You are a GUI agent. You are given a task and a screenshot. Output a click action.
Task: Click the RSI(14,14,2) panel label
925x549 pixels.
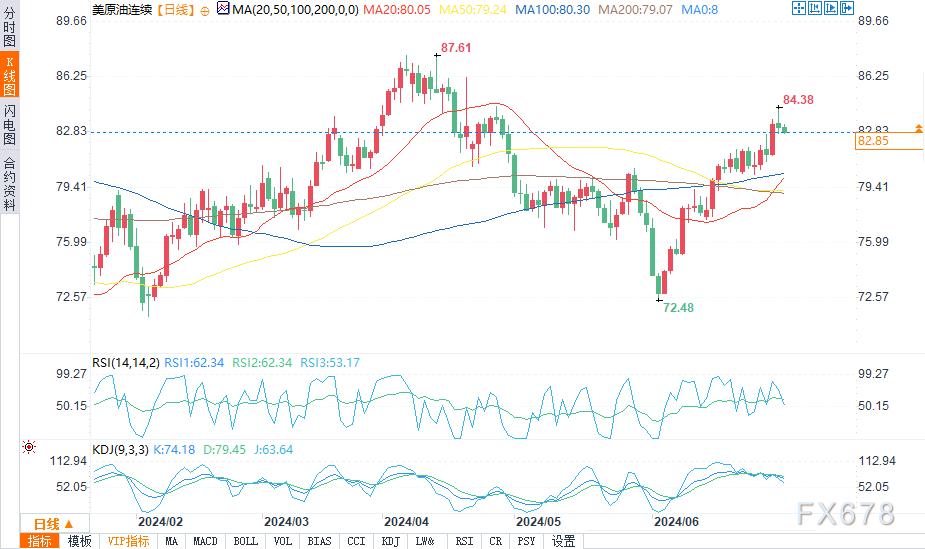[x=126, y=363]
